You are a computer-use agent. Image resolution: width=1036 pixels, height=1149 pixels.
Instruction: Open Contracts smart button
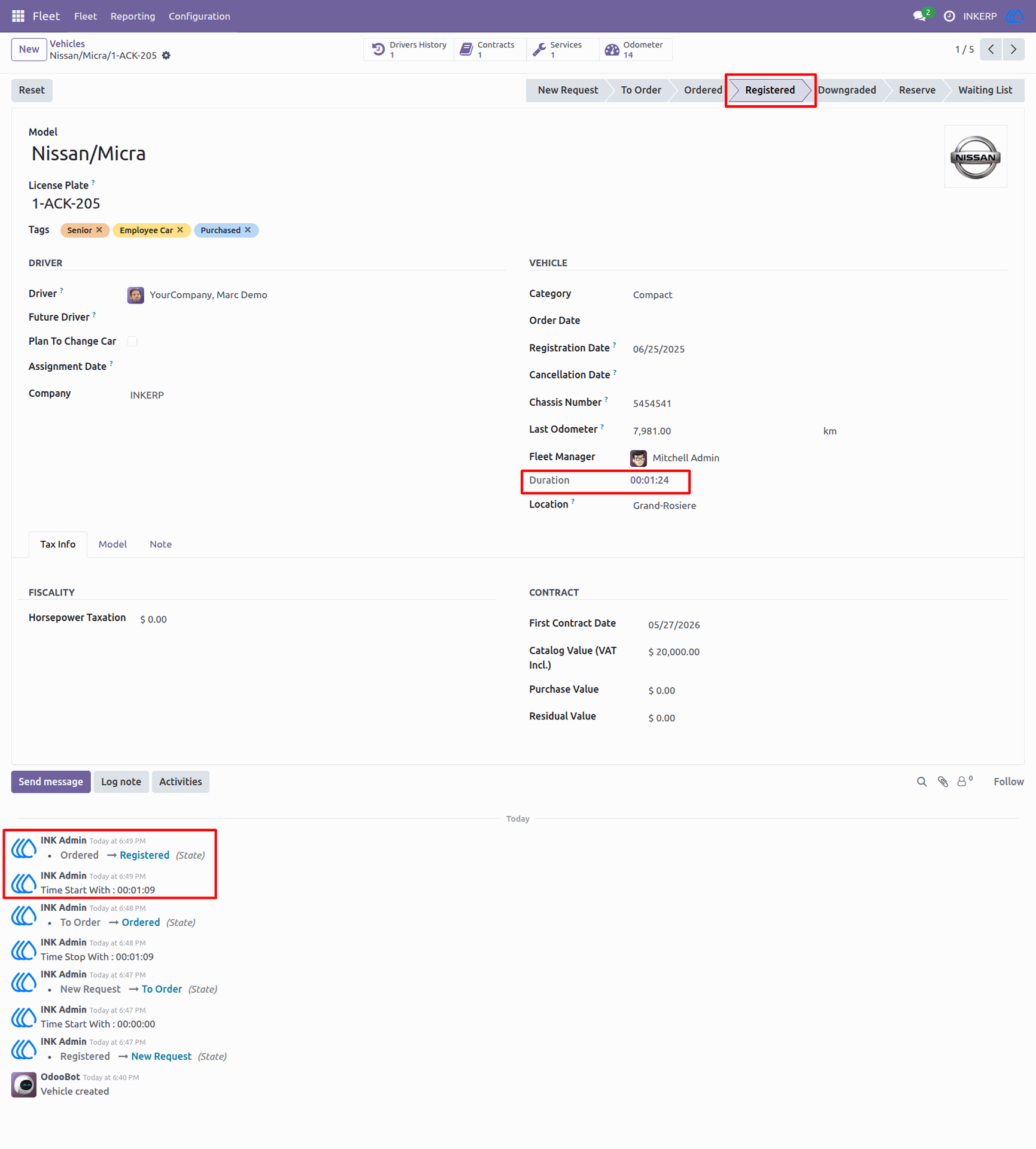[490, 50]
